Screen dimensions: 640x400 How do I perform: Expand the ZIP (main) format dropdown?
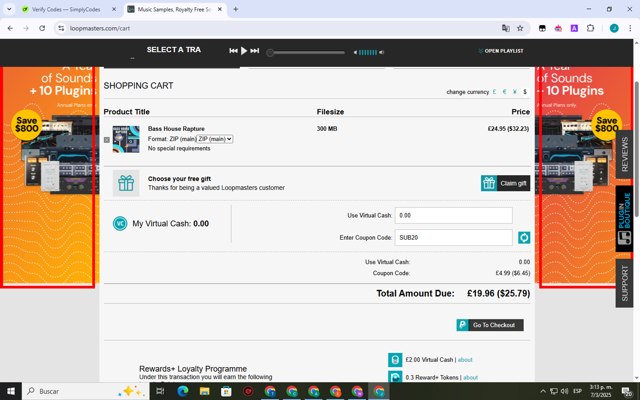(215, 139)
